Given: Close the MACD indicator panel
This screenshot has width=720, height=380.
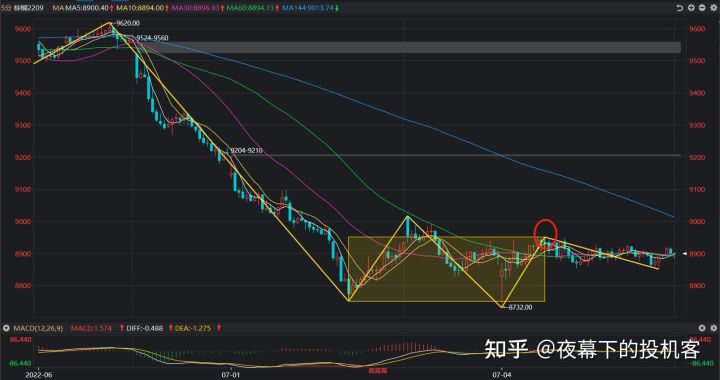Looking at the screenshot, I should 702,328.
